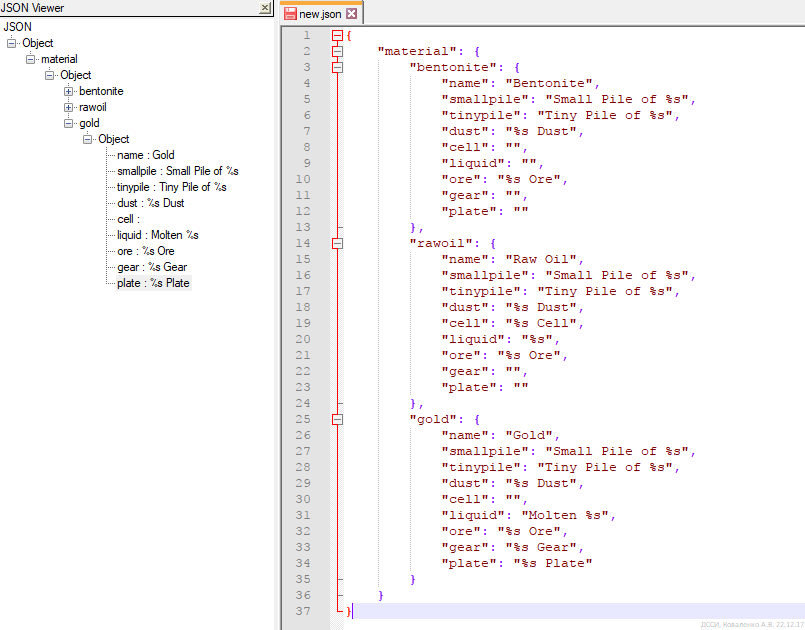Click the save-state icon on new.json tab
This screenshot has width=805, height=630.
click(291, 14)
